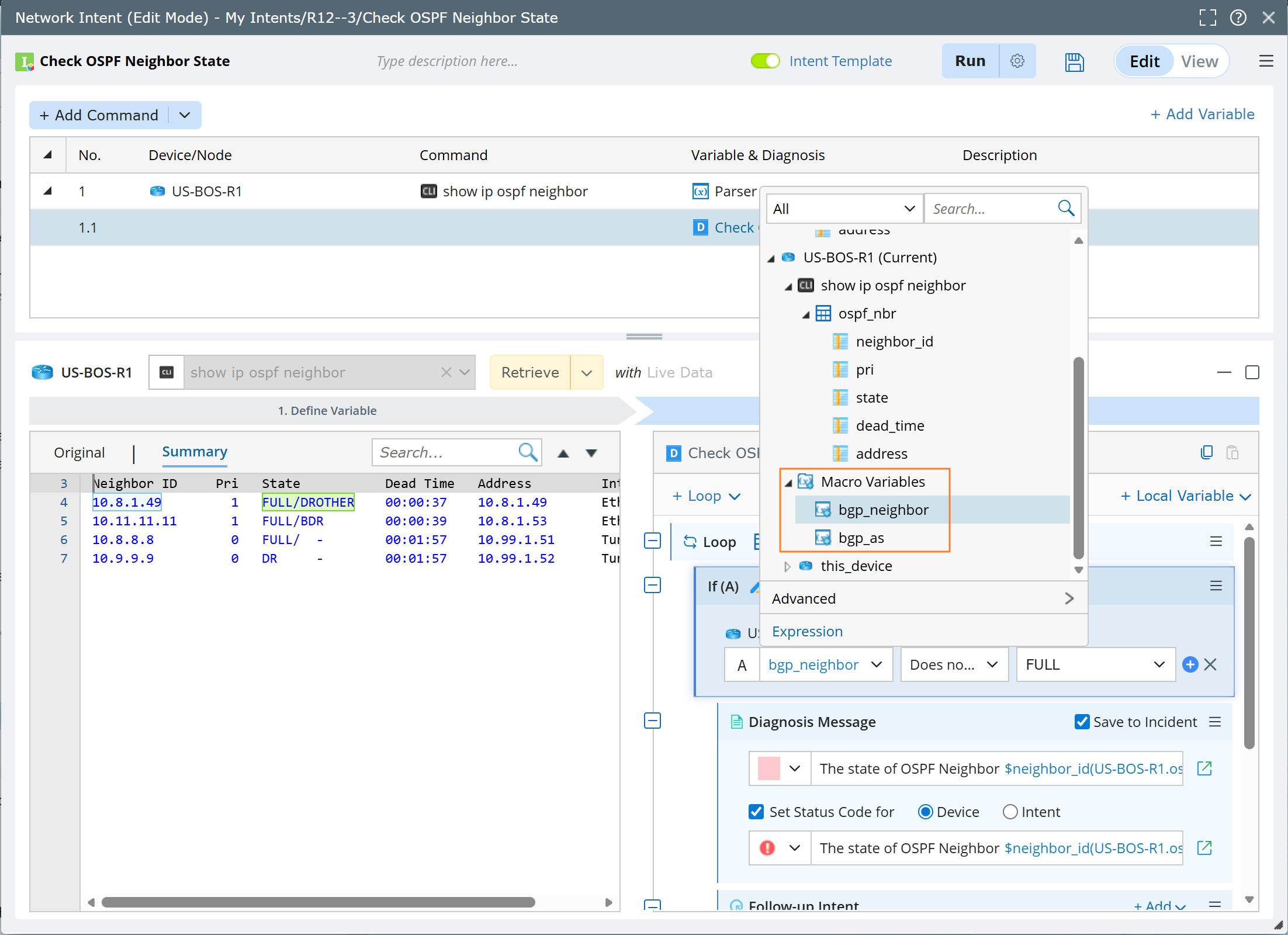Click search magnifier in variable picker

pos(1066,209)
